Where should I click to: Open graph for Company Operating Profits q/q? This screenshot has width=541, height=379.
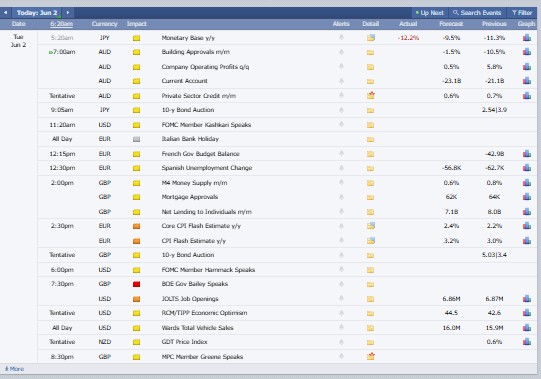tap(527, 67)
